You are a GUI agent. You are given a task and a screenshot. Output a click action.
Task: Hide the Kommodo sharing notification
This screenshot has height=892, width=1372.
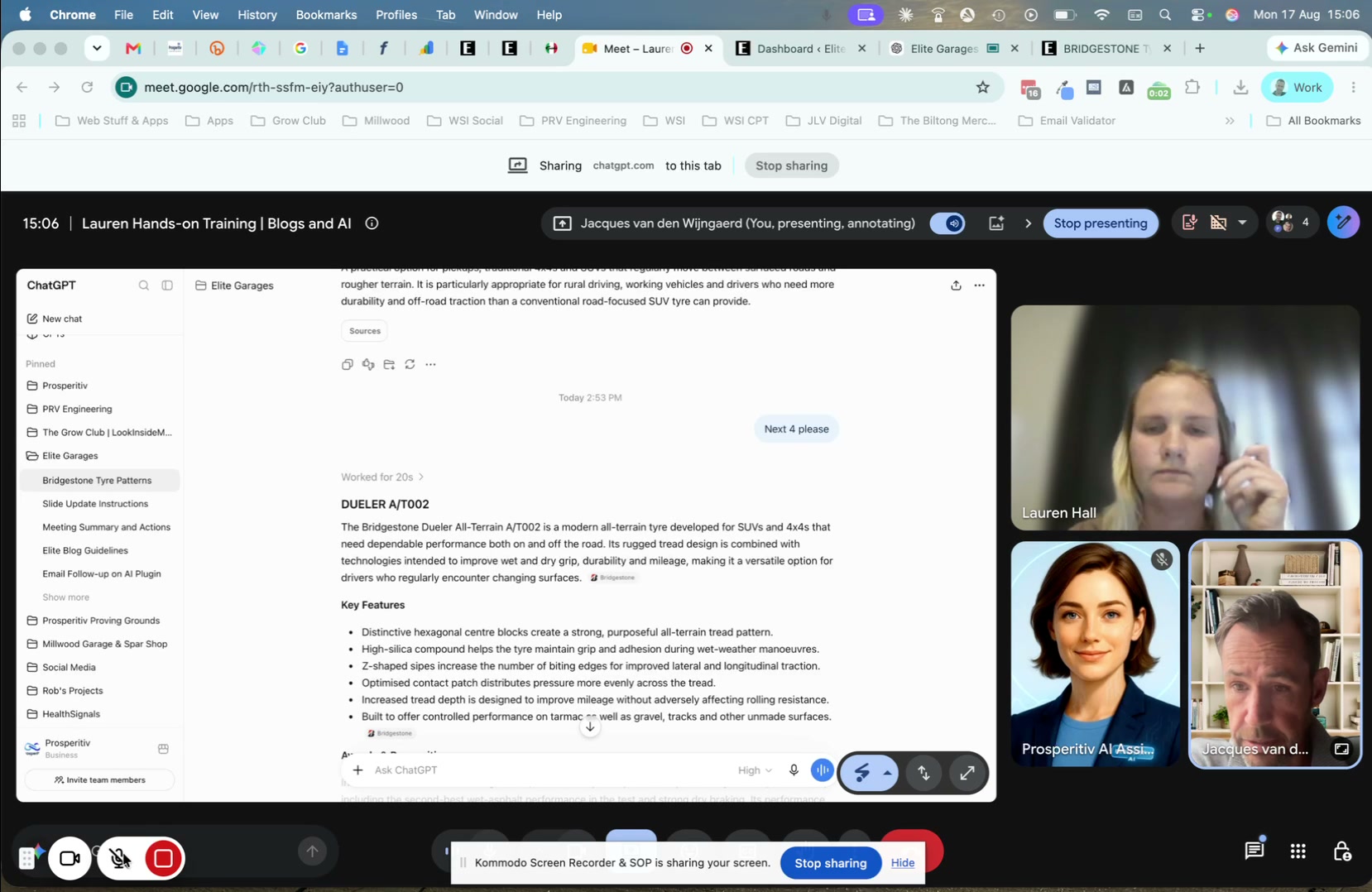coord(903,863)
